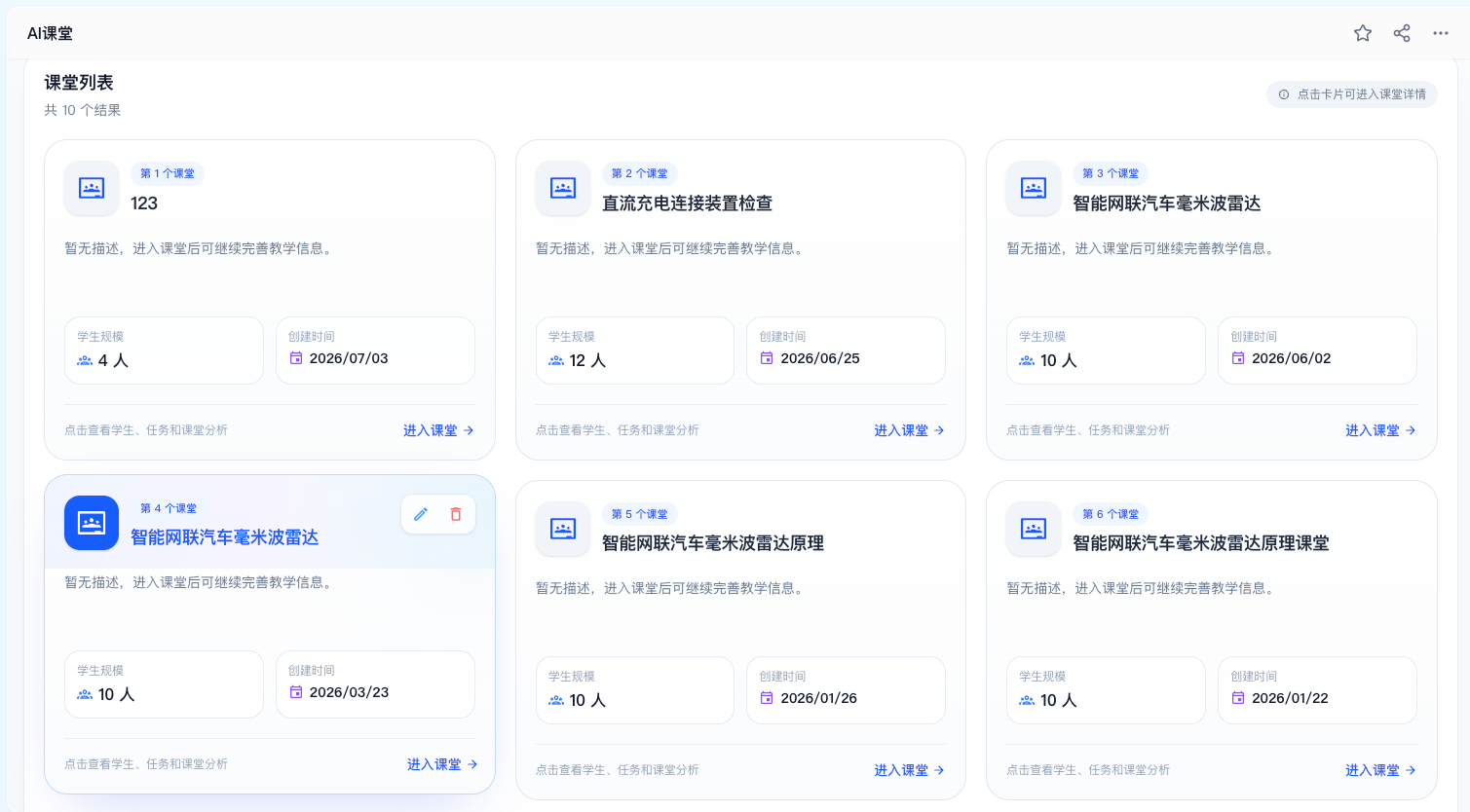This screenshot has height=812, width=1470.
Task: Click the 课堂列表 heading
Action: tap(79, 83)
